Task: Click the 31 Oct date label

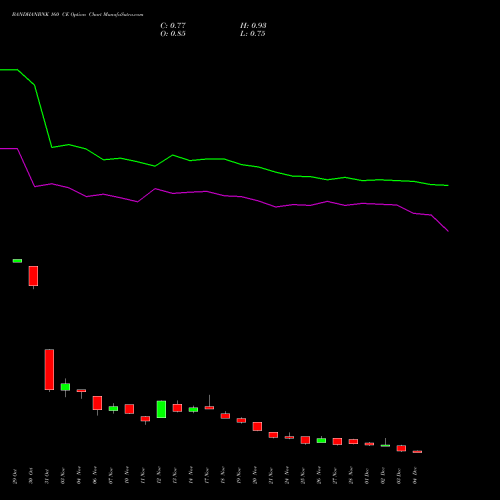Action: click(x=47, y=476)
